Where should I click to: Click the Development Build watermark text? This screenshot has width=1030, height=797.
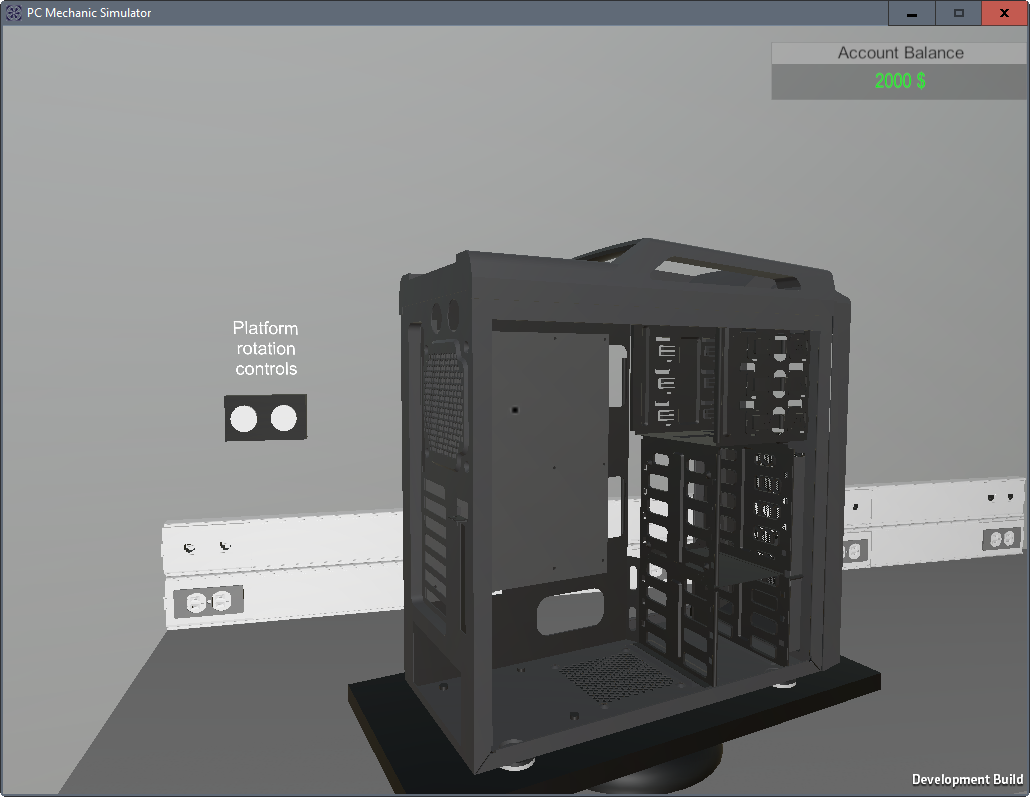point(967,780)
